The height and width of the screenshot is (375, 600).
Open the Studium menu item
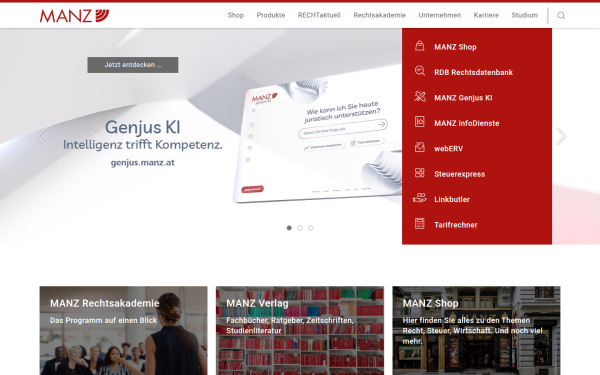tap(525, 15)
